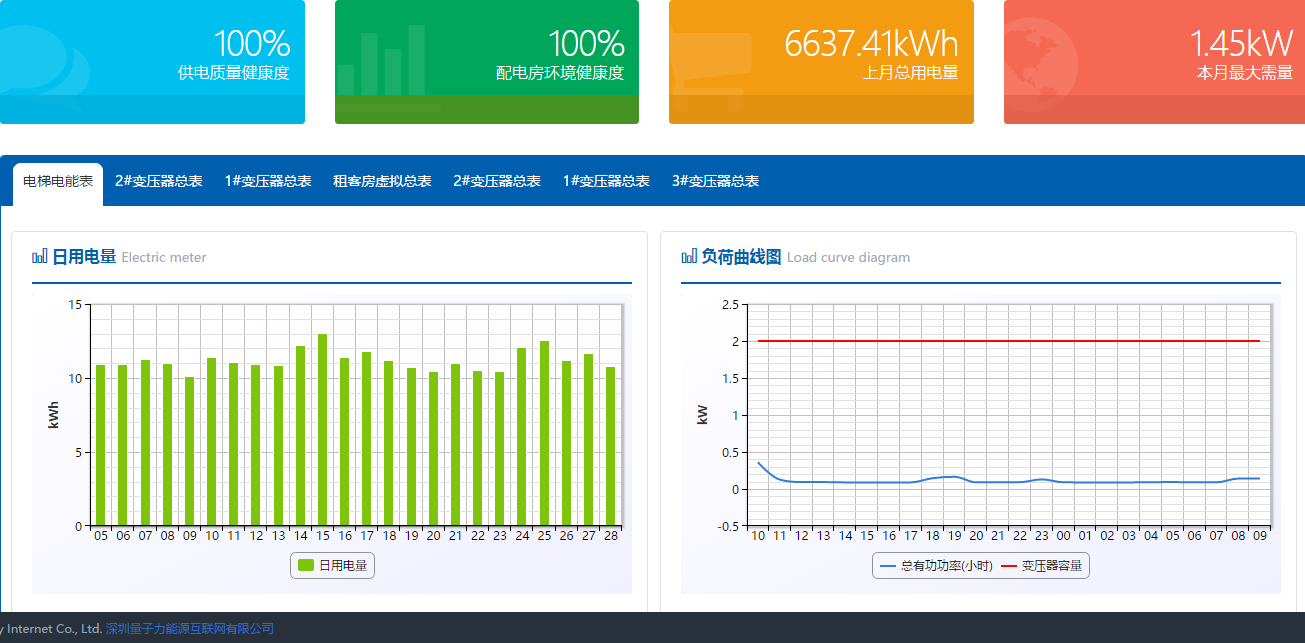Open the 租客房虚拟总表 tab
The height and width of the screenshot is (643, 1305).
click(382, 181)
